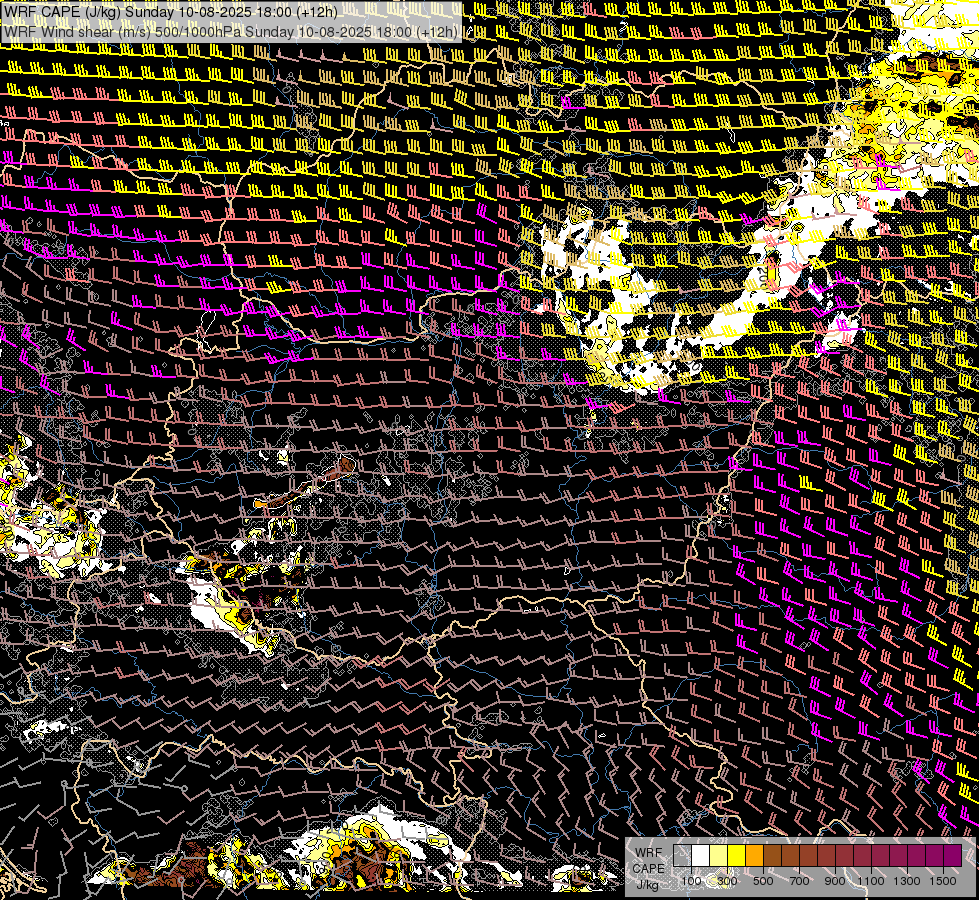Click the last purple legend swatch above 1500
This screenshot has width=979, height=900.
coord(953,855)
